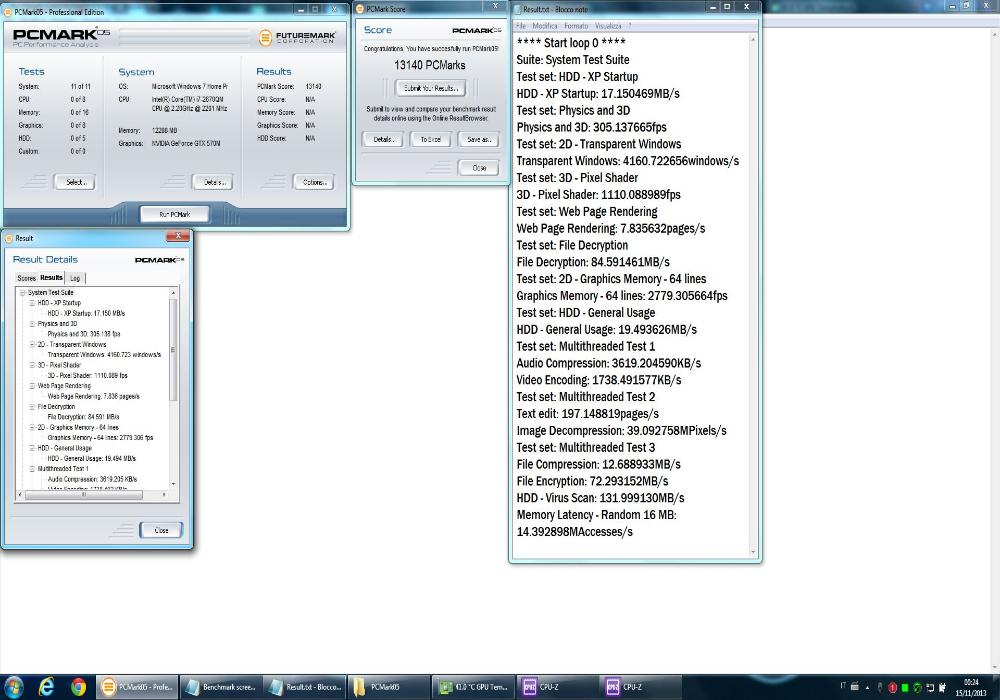
Task: Launch Internet Explorer from the taskbar
Action: click(x=47, y=687)
